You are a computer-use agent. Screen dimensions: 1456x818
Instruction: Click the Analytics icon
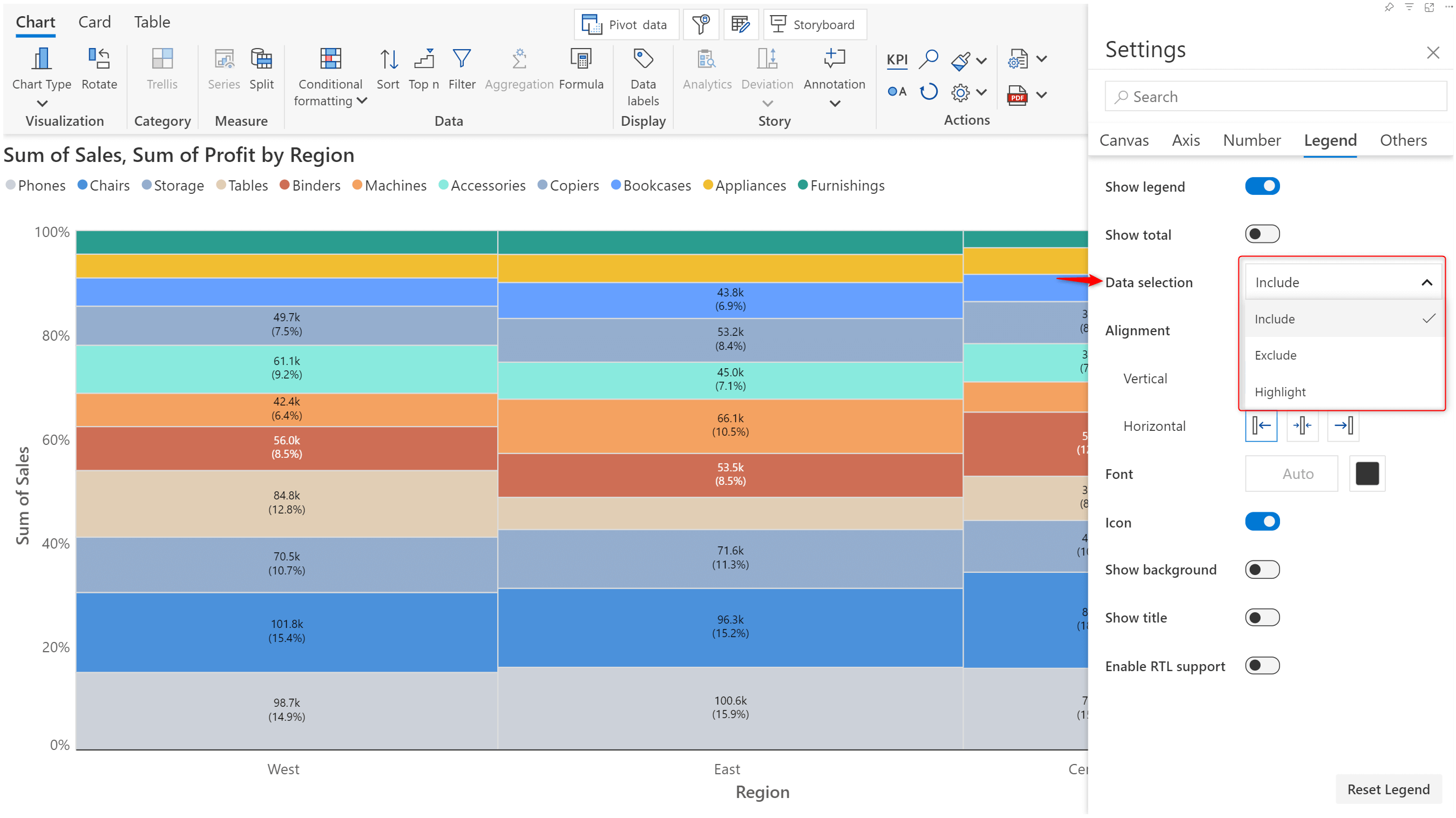click(x=707, y=59)
